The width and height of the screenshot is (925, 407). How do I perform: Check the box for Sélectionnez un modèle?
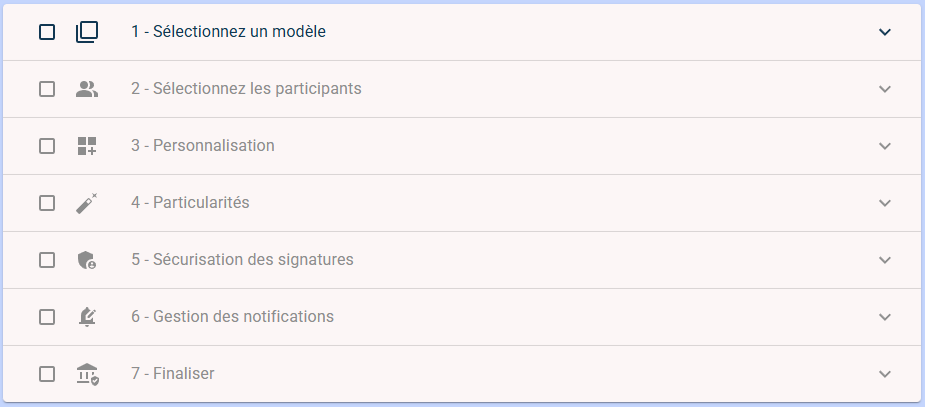47,32
